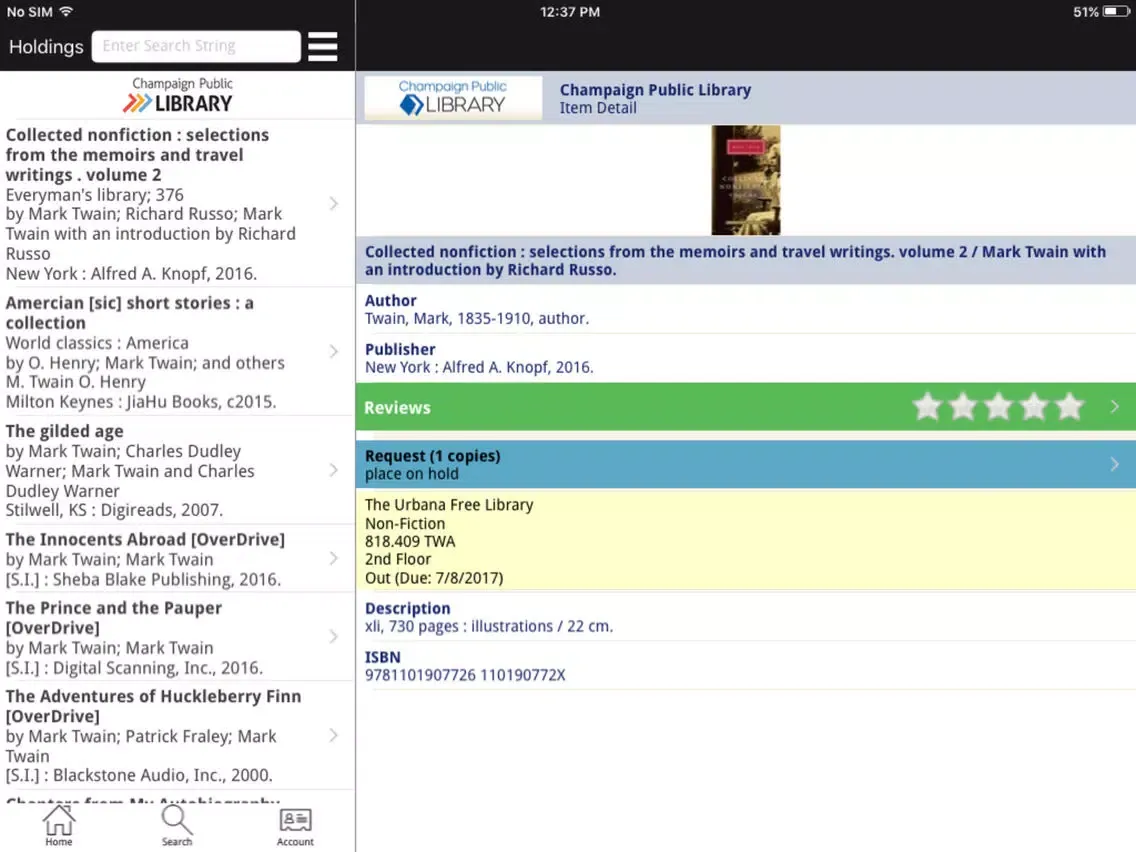This screenshot has width=1136, height=852.
Task: Open the green Reviews bar
Action: 746,407
